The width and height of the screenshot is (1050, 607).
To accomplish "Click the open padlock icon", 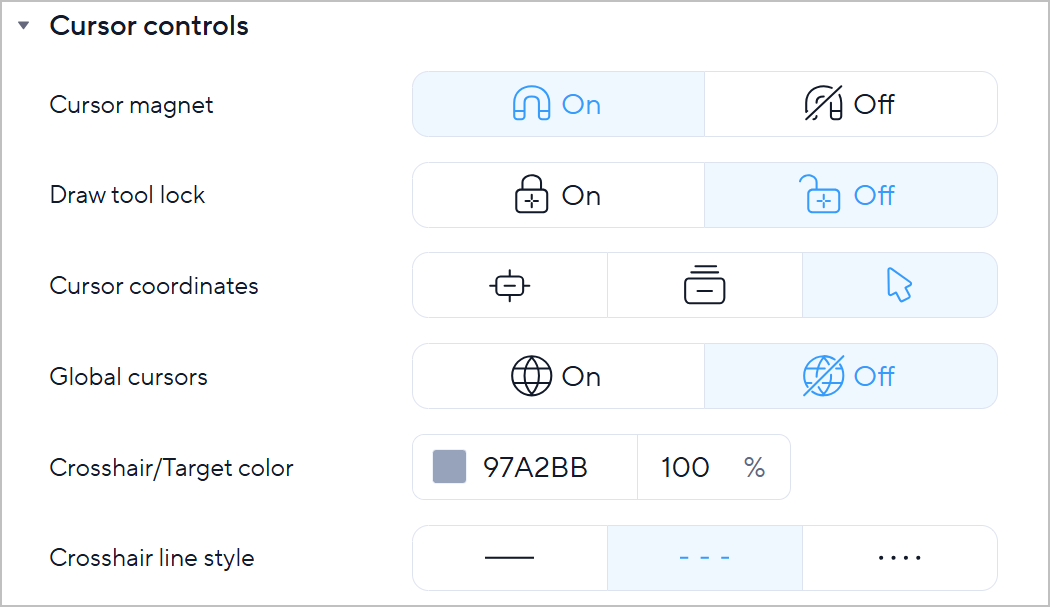I will (x=823, y=195).
